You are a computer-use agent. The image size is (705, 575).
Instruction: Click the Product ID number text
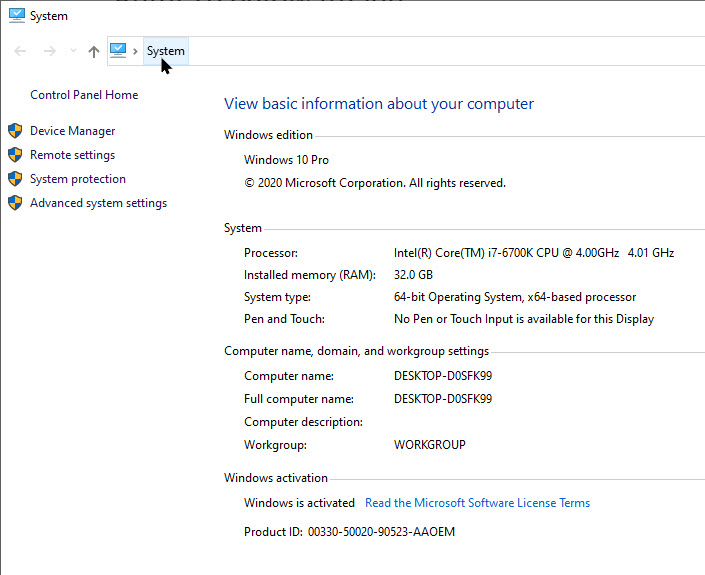381,532
